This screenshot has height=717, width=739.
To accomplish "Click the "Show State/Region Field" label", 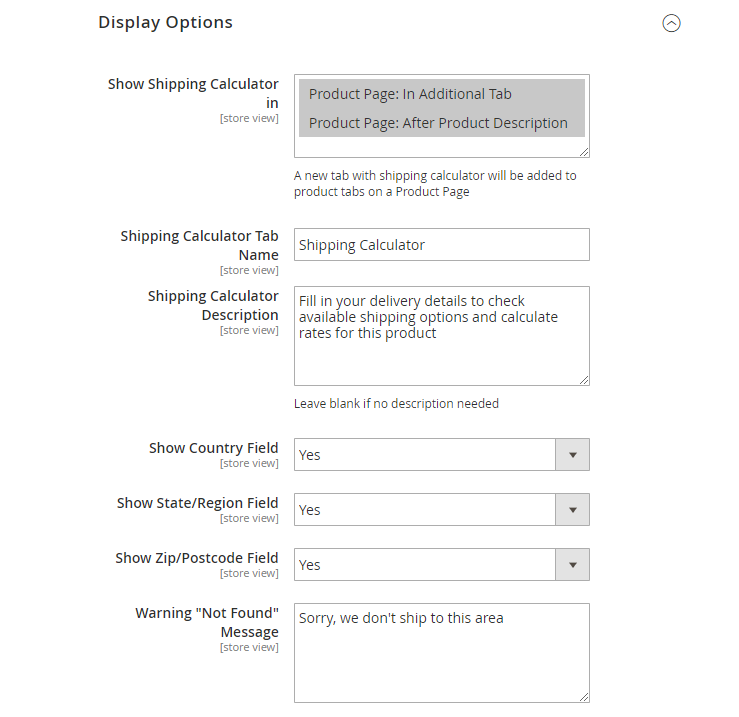I will tap(197, 503).
